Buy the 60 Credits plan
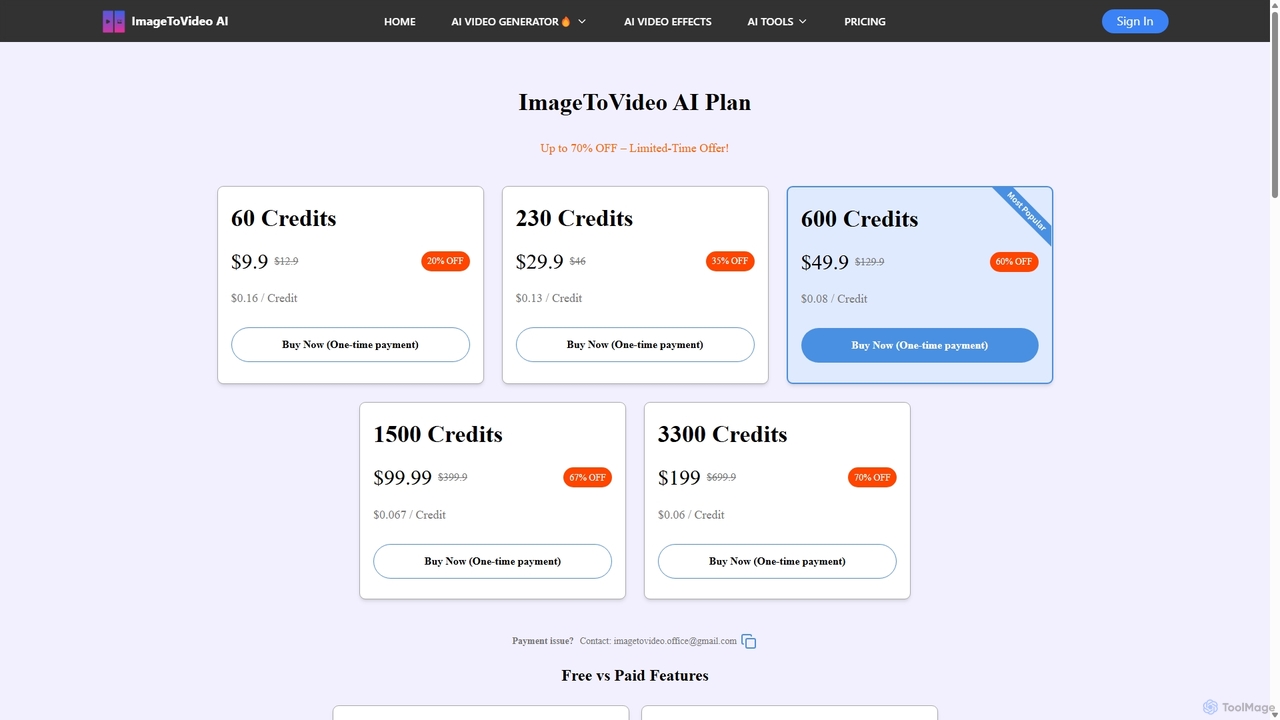 (350, 344)
